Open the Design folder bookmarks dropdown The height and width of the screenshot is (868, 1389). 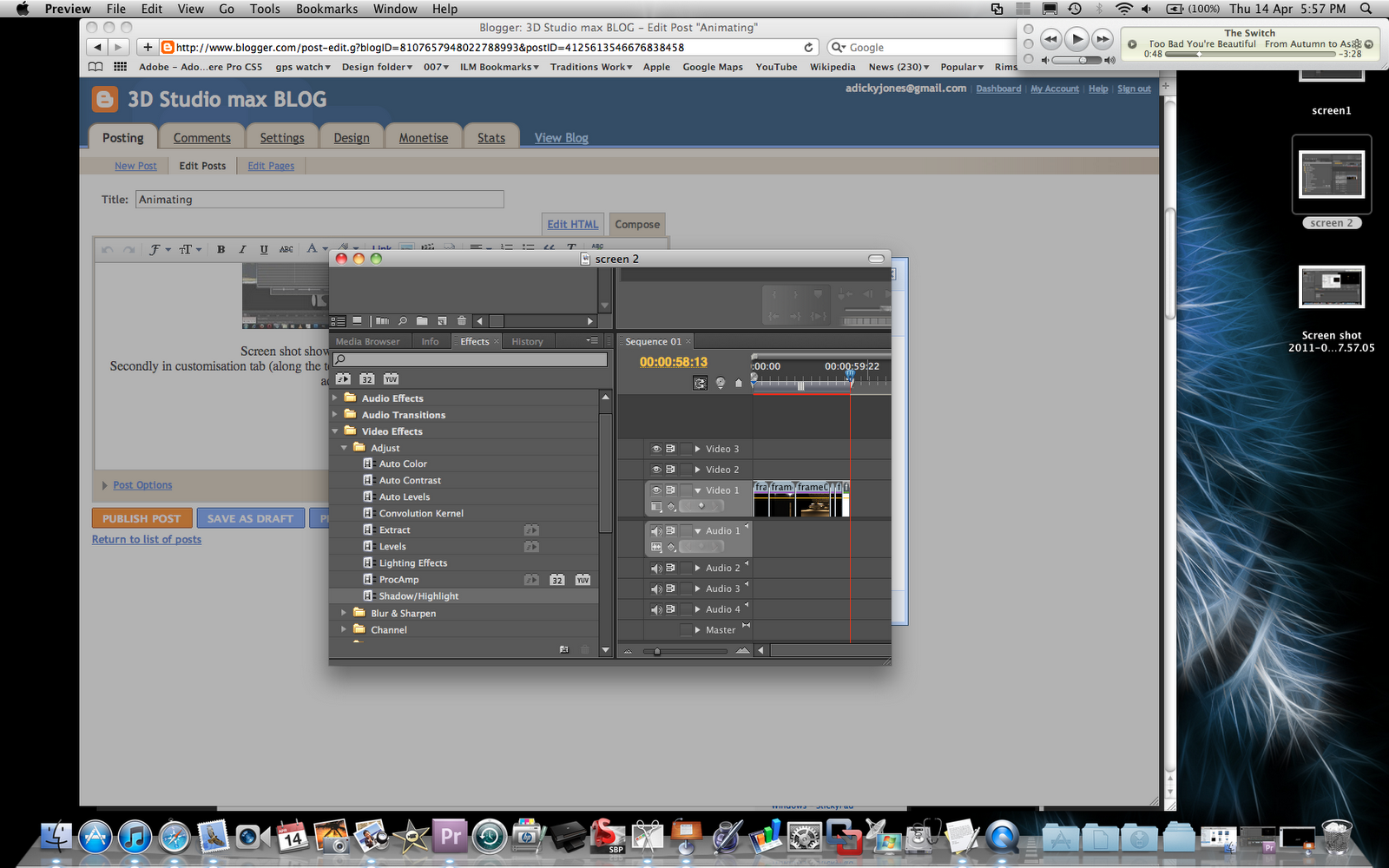377,67
